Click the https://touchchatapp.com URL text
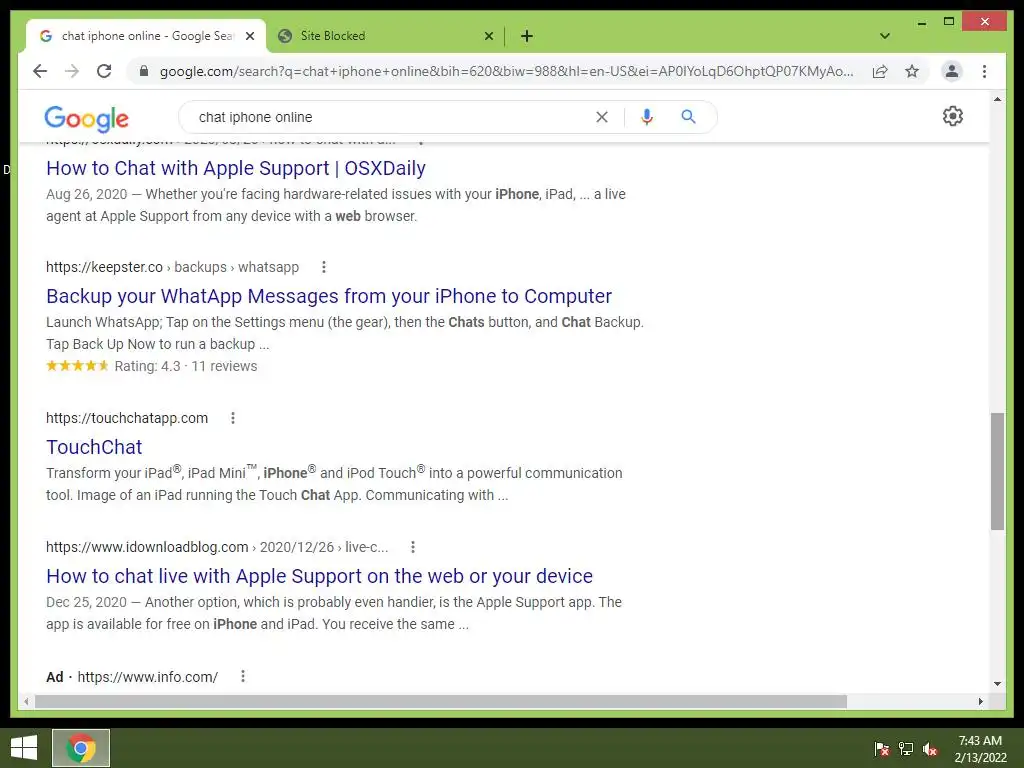The image size is (1024, 768). pyautogui.click(x=127, y=418)
